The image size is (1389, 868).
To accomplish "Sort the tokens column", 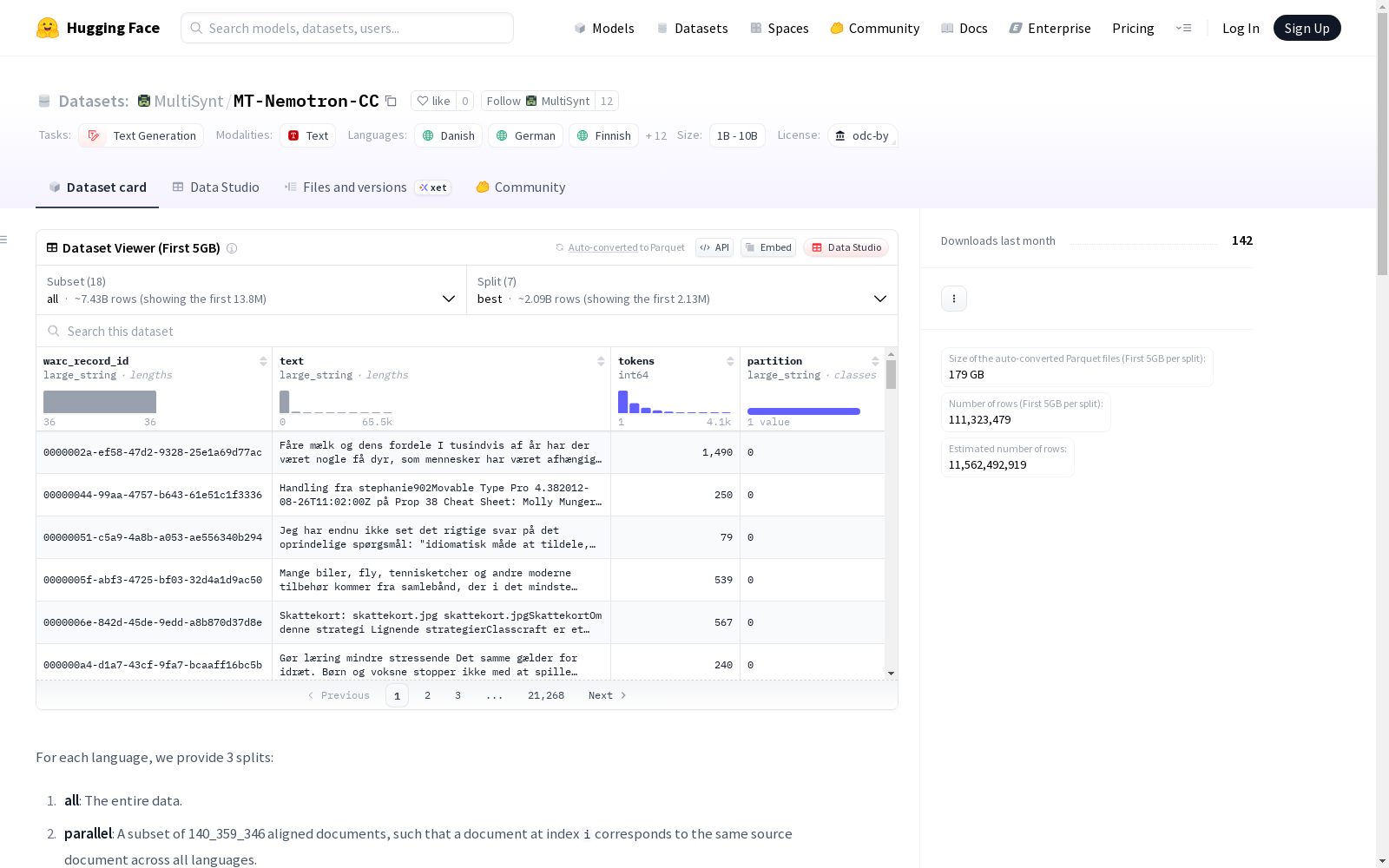I will pyautogui.click(x=730, y=361).
